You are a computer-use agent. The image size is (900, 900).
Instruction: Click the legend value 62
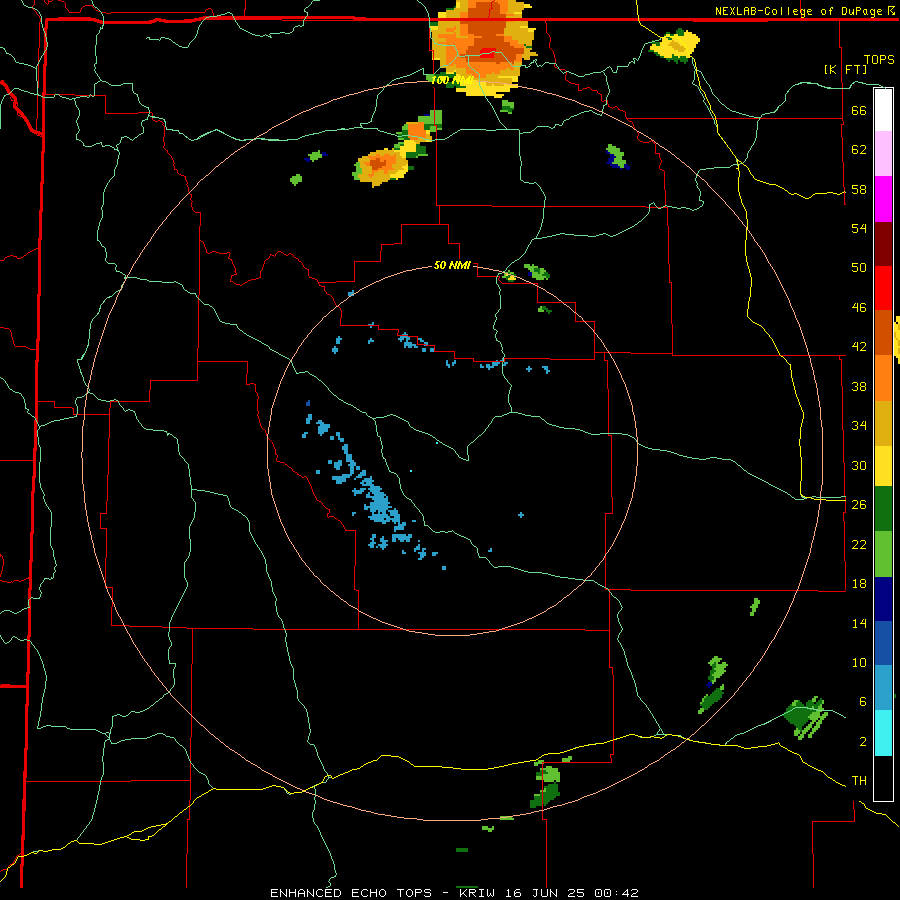point(859,150)
